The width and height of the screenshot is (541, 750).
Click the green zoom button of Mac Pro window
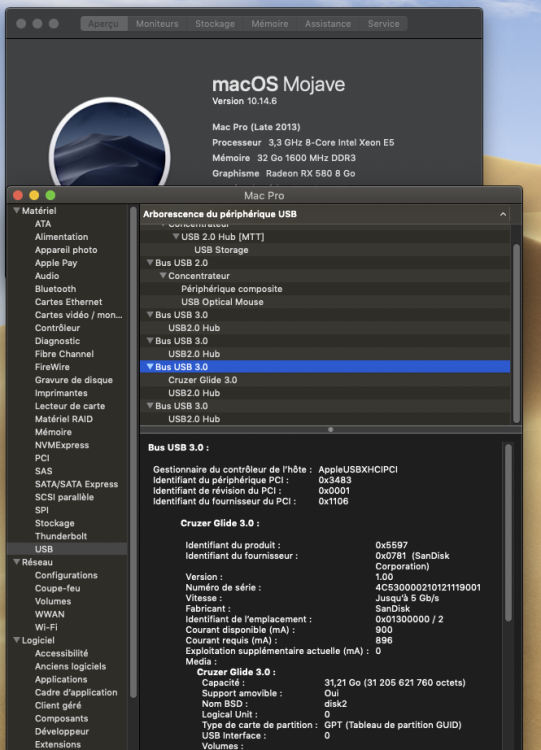[50, 195]
